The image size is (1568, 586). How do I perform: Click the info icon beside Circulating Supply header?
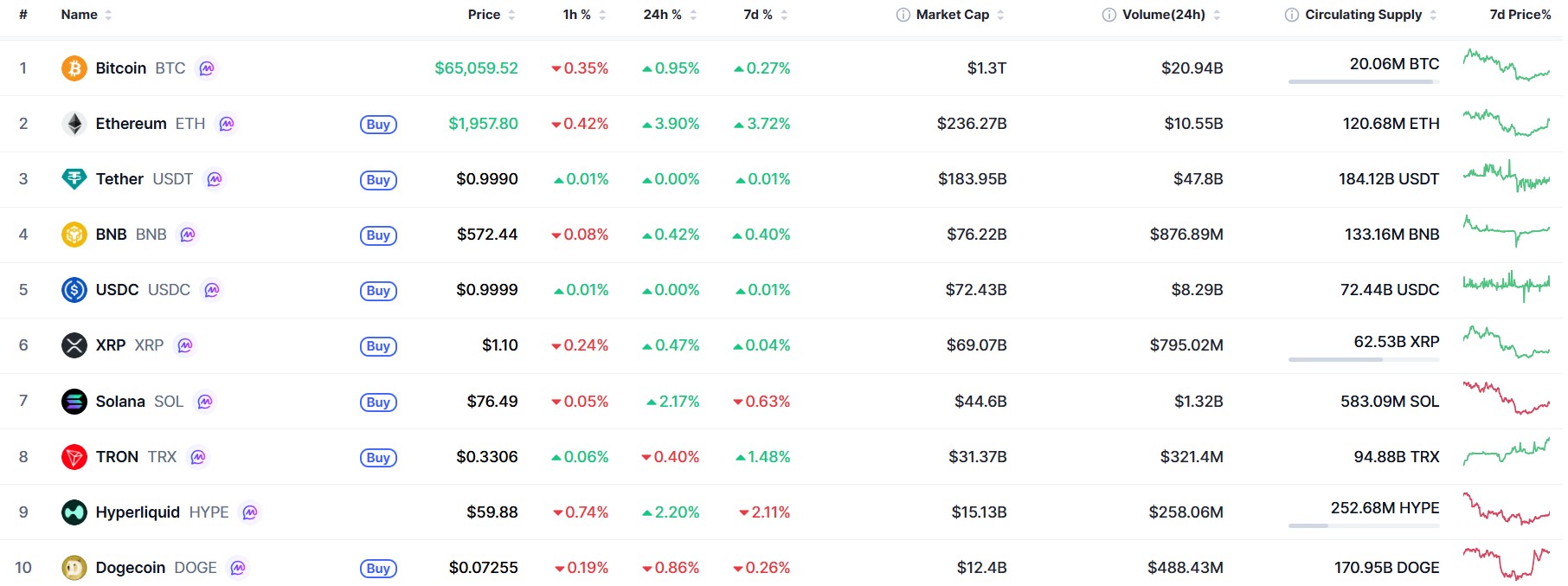pos(1292,15)
